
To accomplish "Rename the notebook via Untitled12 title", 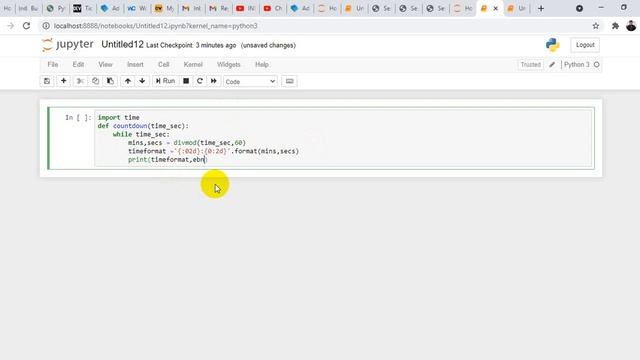I will pyautogui.click(x=122, y=44).
